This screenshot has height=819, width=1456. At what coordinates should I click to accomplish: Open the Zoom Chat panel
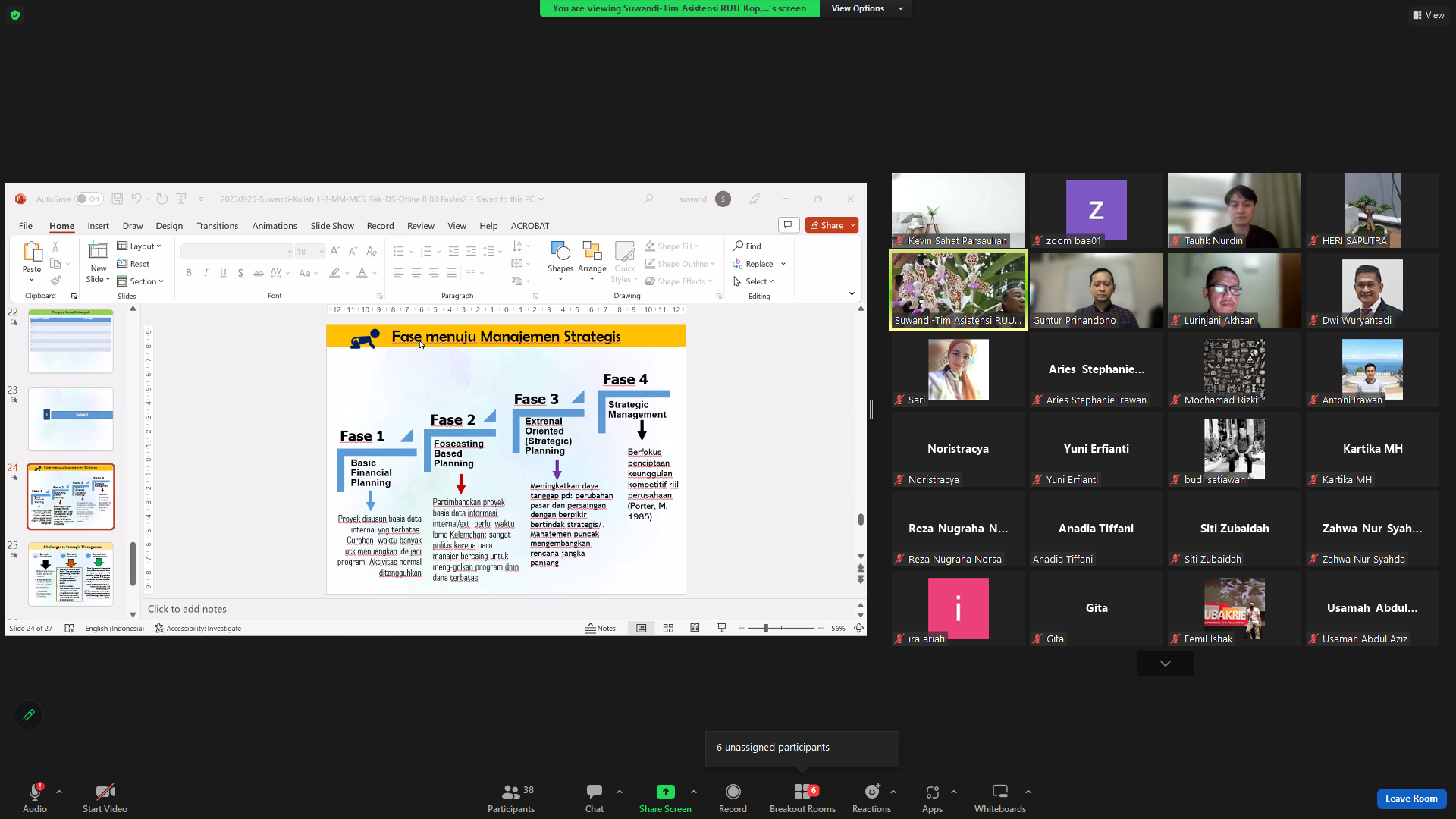point(595,798)
